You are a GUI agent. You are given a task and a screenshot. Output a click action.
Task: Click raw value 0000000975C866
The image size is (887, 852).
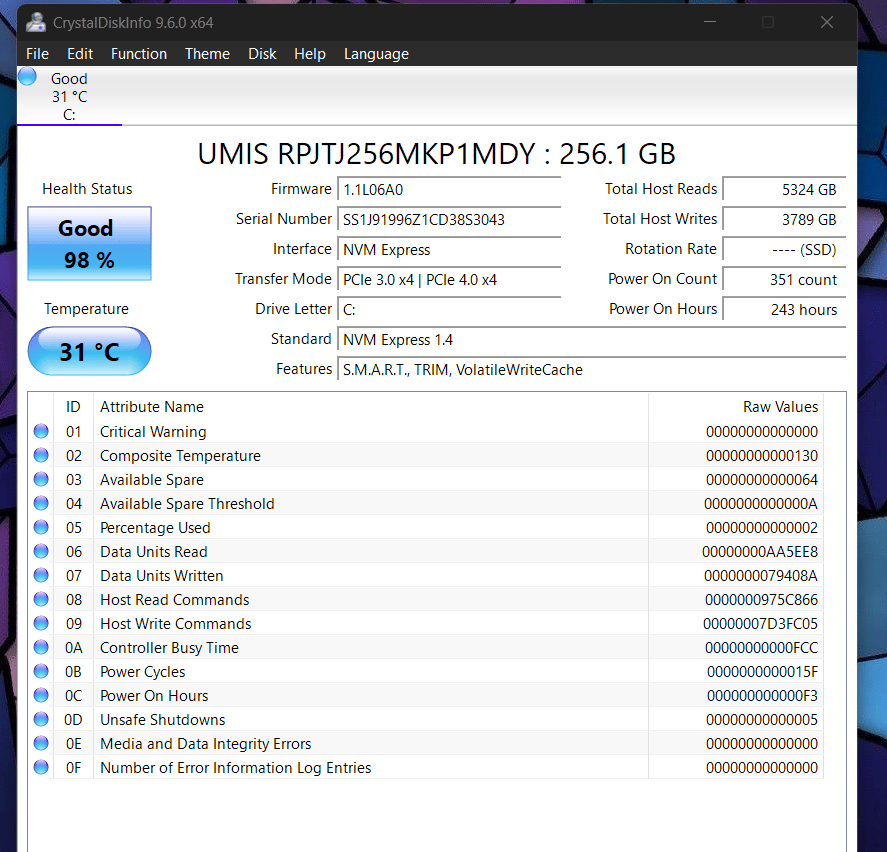point(761,600)
